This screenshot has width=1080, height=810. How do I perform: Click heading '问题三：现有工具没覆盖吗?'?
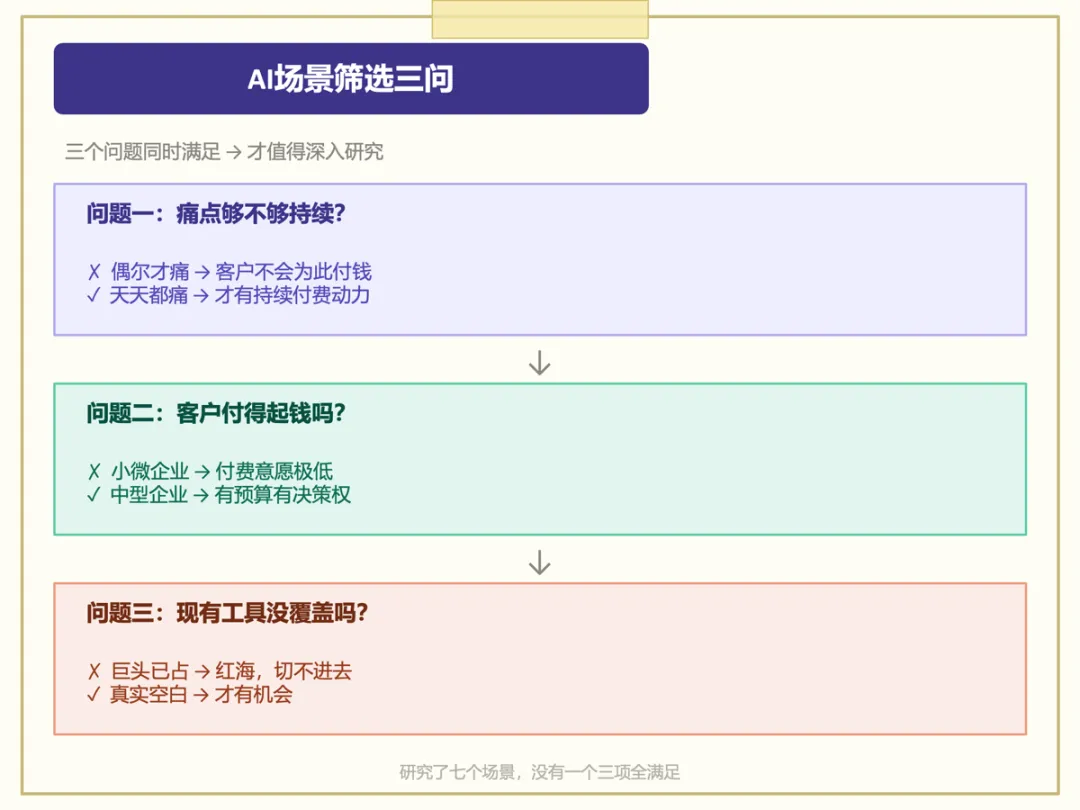[227, 613]
